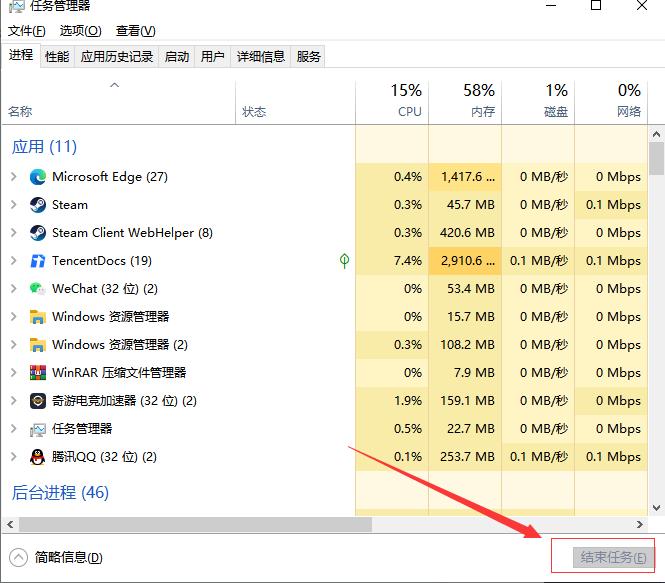Expand Steam Client WebHelper (8) group

click(x=14, y=233)
